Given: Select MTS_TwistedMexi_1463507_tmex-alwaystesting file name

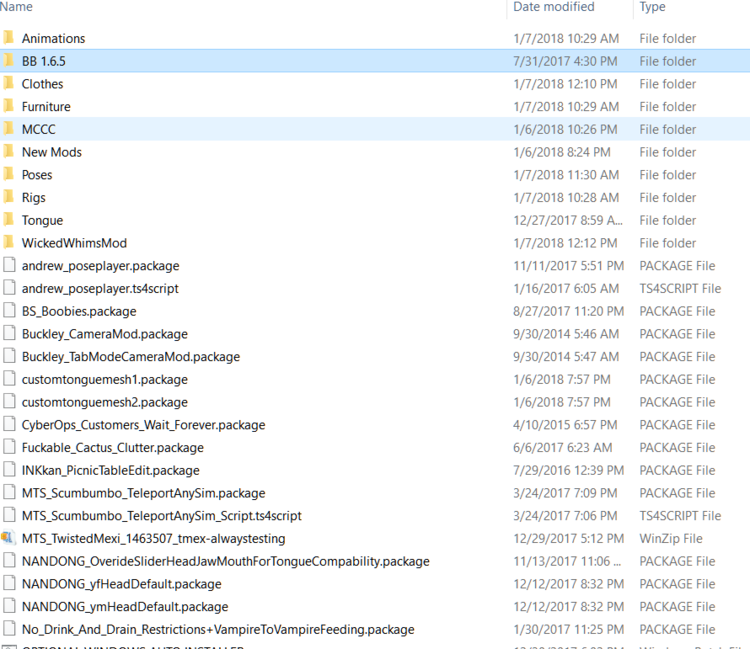Looking at the screenshot, I should tap(154, 539).
